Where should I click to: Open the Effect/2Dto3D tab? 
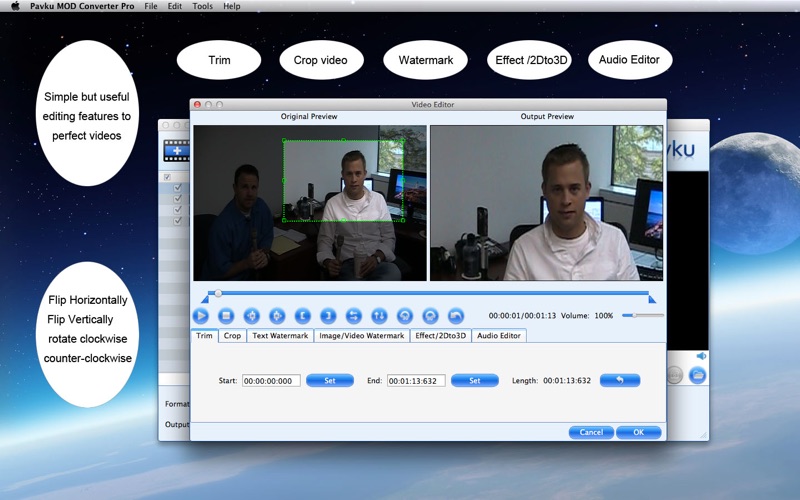(441, 336)
